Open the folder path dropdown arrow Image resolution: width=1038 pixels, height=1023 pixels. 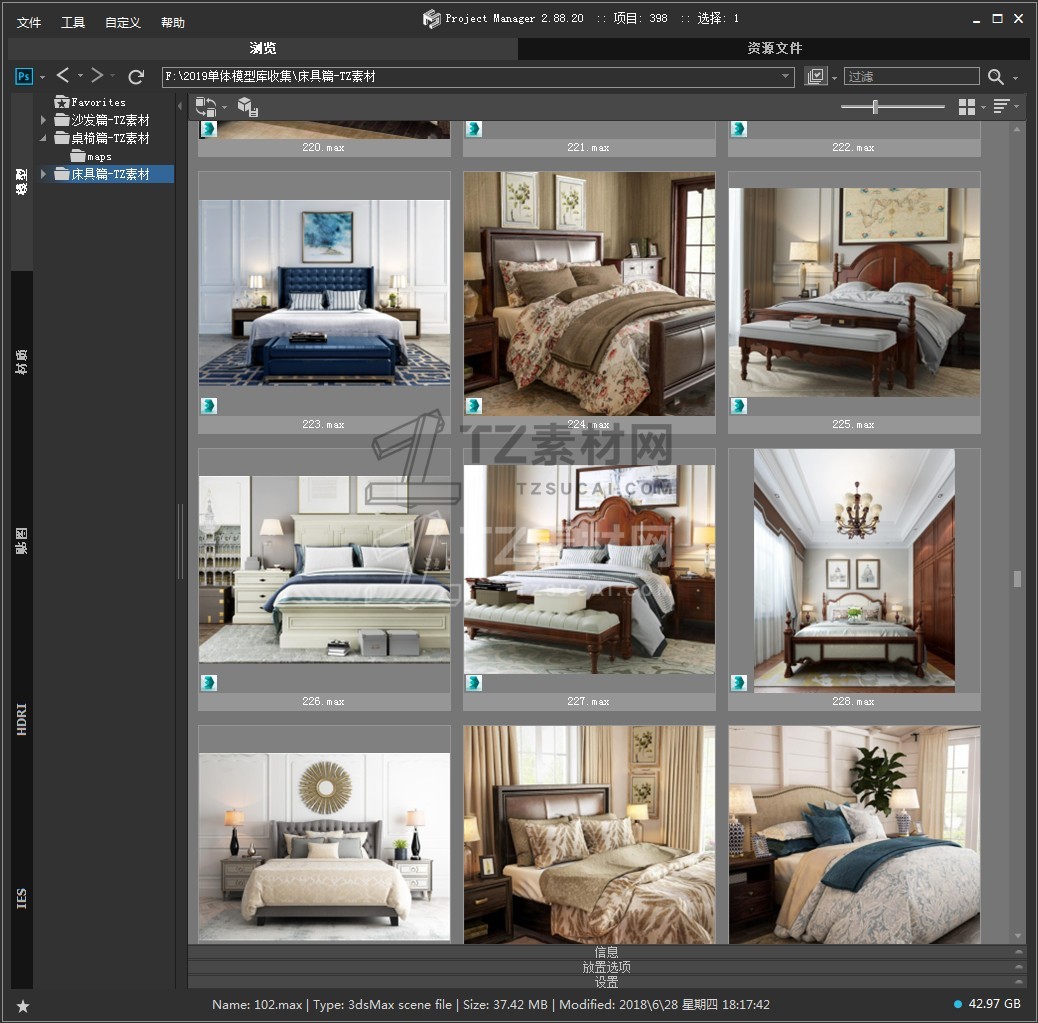[x=786, y=77]
